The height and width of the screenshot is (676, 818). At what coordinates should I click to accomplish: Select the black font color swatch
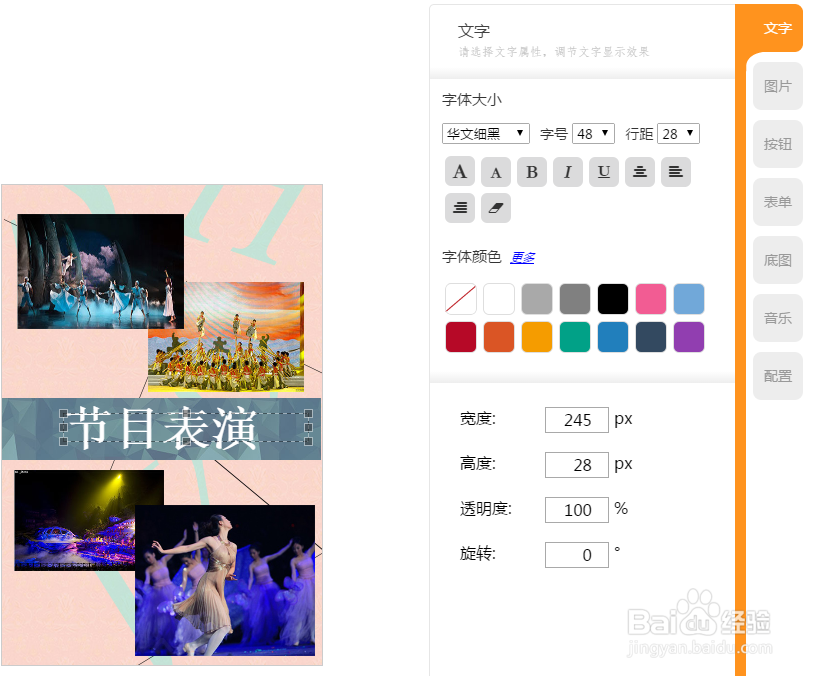coord(612,298)
